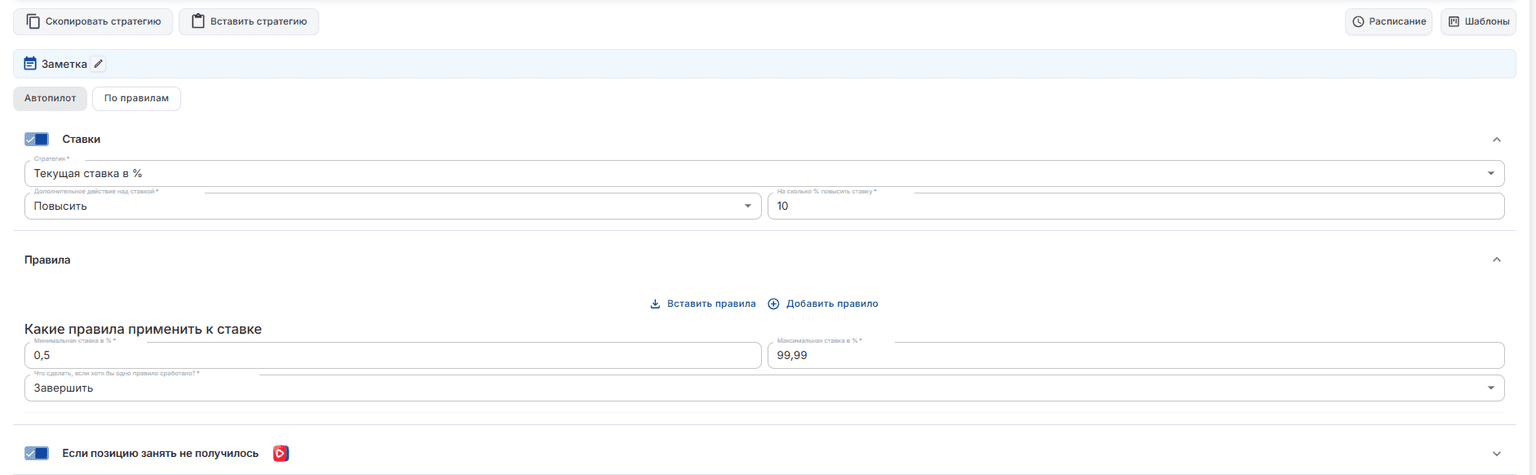
Task: Edit the note via pencil icon
Action: pyautogui.click(x=98, y=64)
